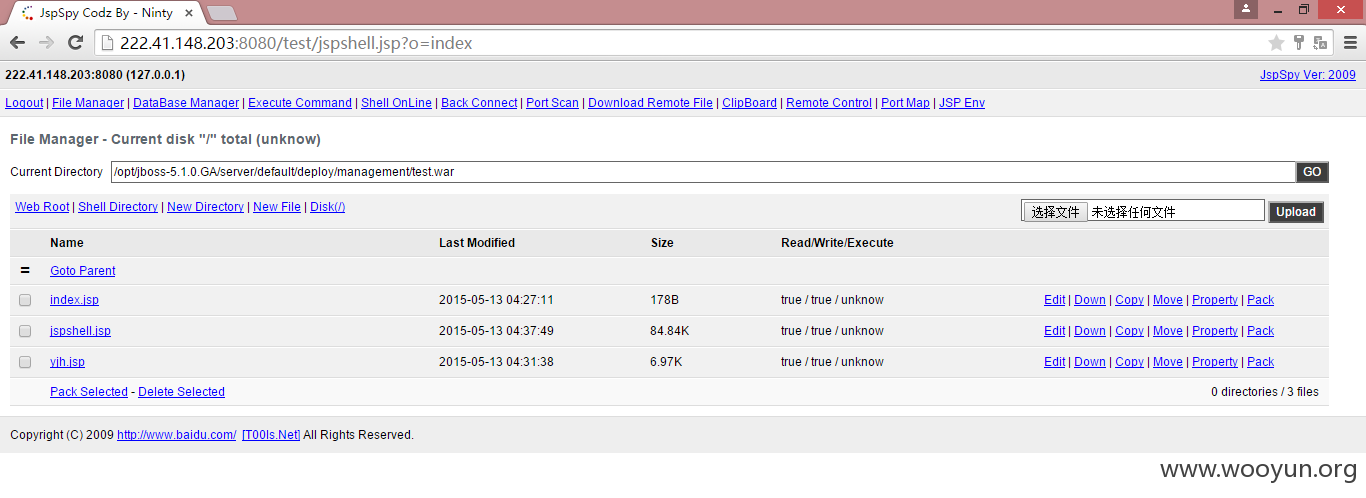
Task: Open Chrome hamburger menu
Action: click(1349, 43)
